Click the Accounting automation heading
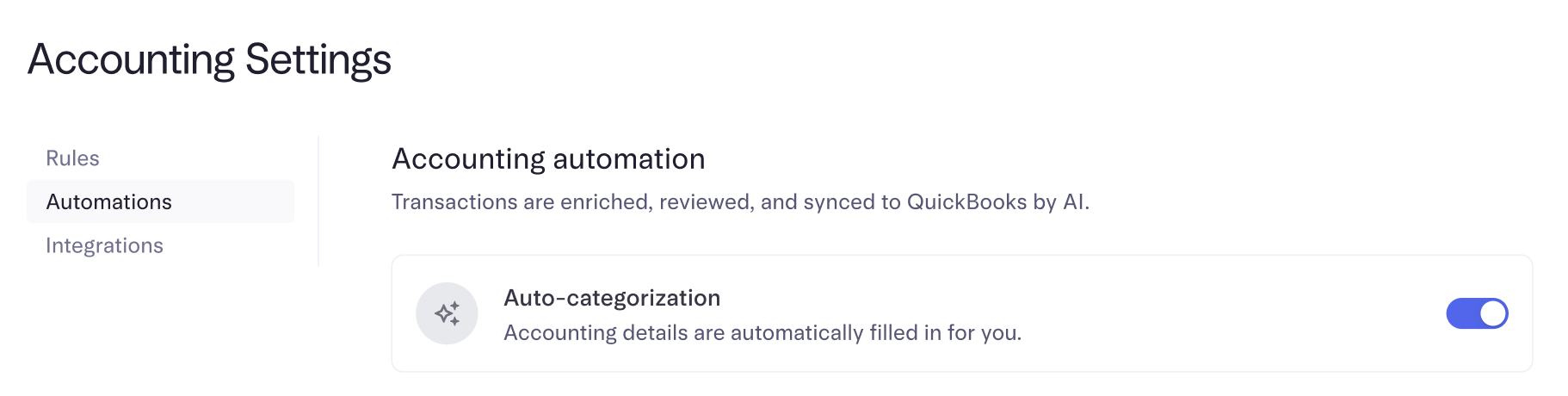 coord(548,159)
